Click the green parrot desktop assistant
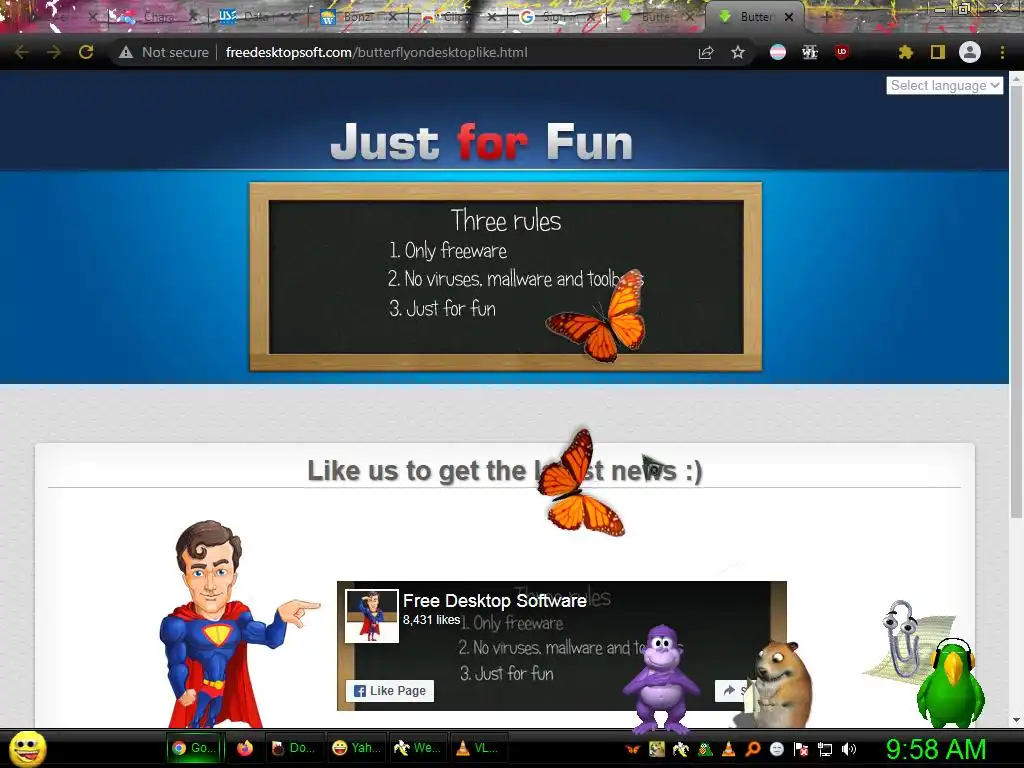 click(x=951, y=682)
